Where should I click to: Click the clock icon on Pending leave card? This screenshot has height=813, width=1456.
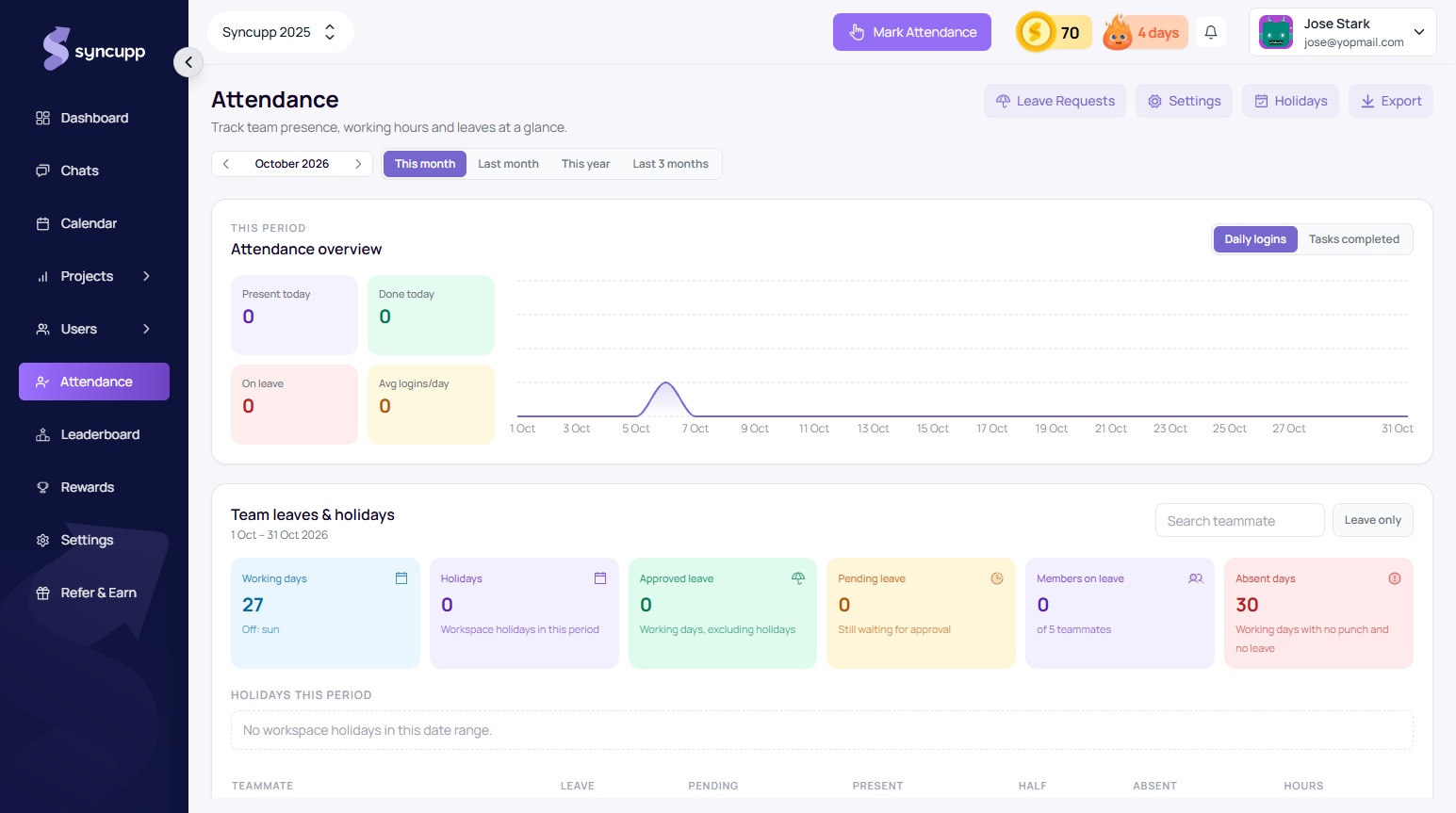[997, 578]
